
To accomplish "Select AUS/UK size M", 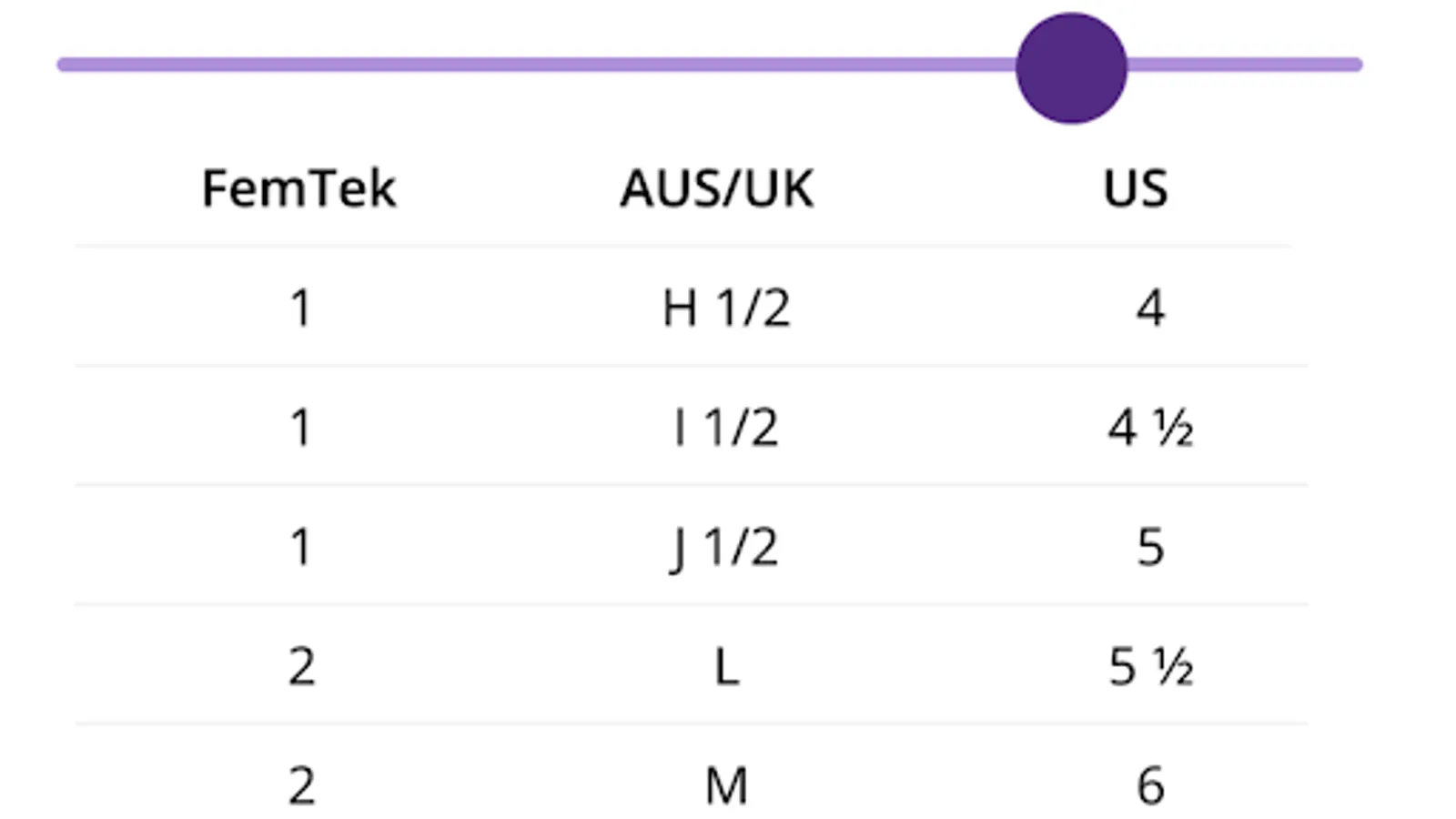I will point(726,785).
